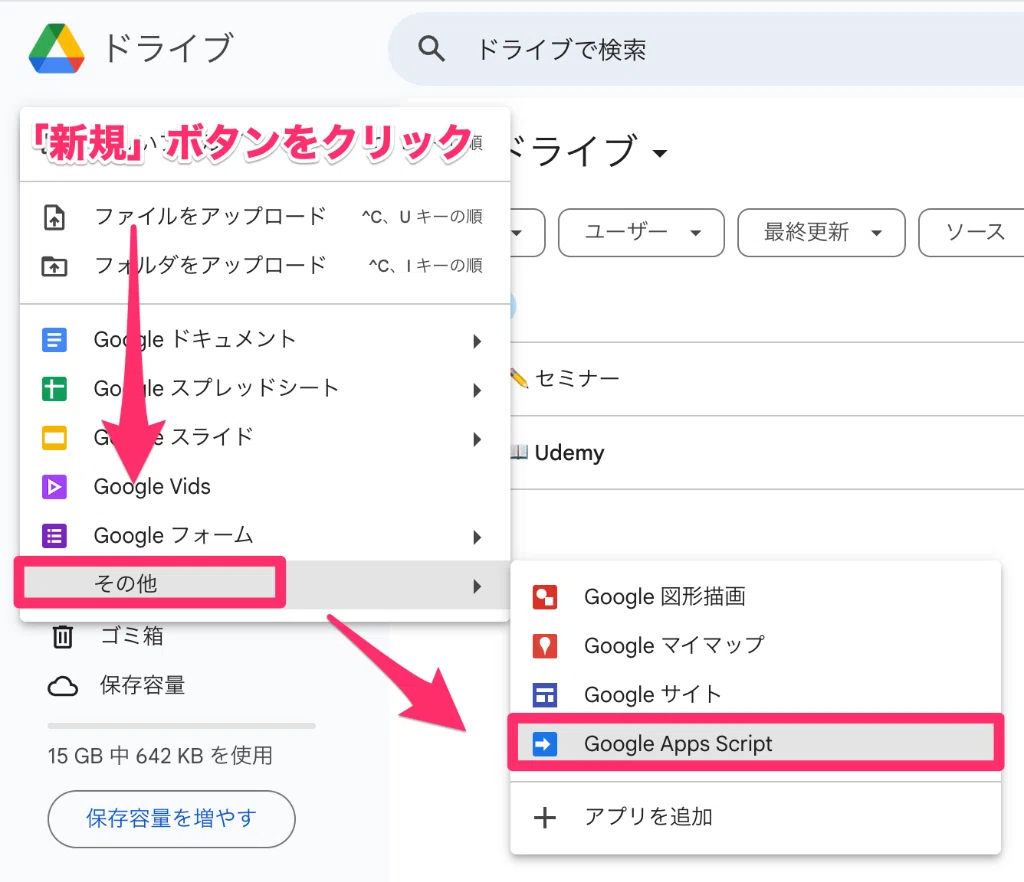Screen dimensions: 1024x882
Task: Choose Google フォーム menu entry
Action: [x=264, y=536]
